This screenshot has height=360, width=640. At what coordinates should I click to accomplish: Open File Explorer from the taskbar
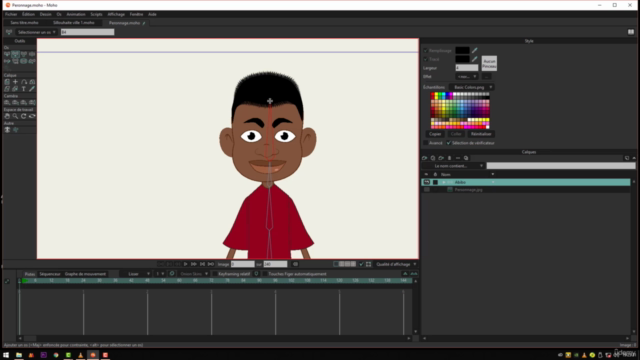pos(19,355)
